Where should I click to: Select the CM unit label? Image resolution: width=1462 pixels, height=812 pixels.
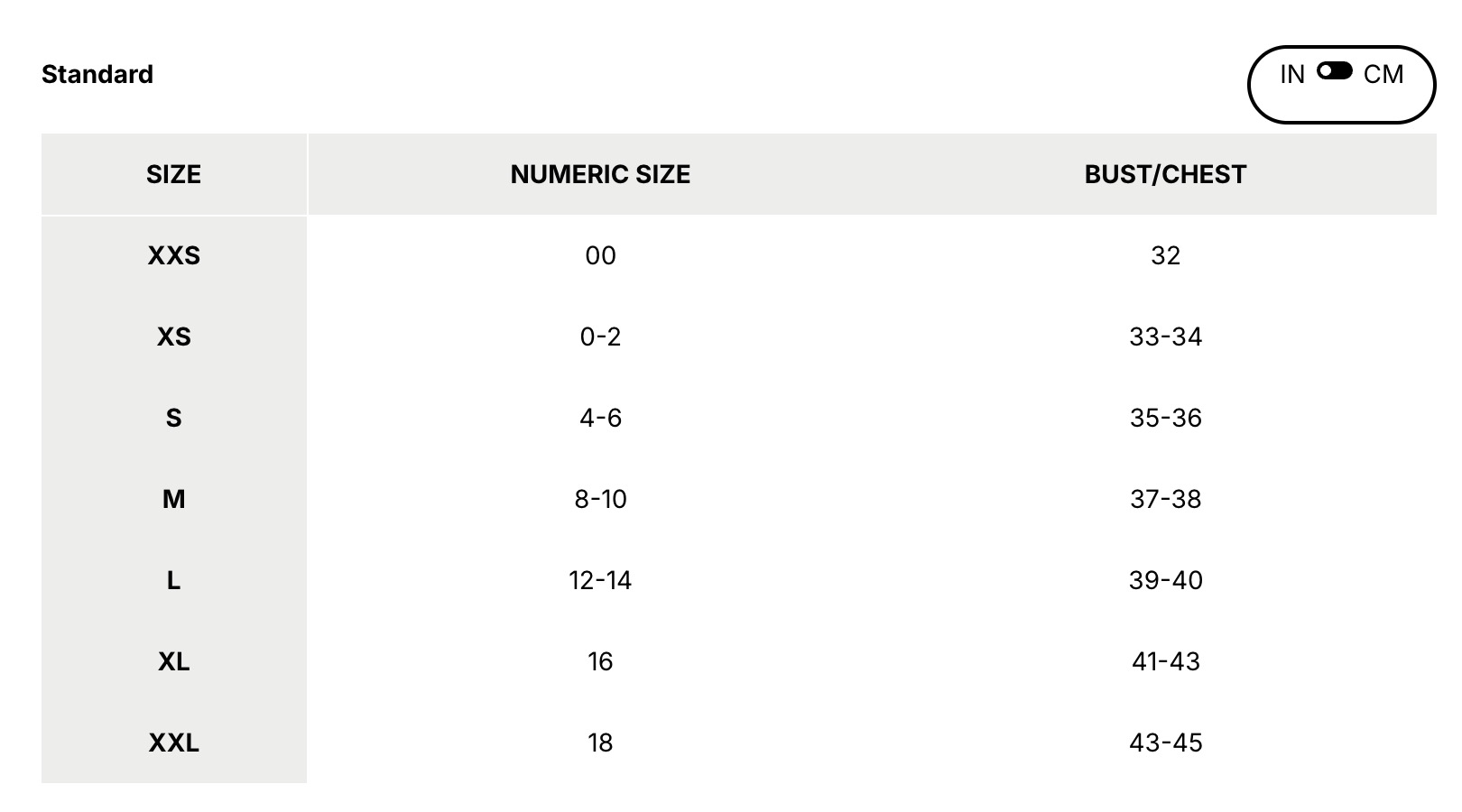[1383, 75]
